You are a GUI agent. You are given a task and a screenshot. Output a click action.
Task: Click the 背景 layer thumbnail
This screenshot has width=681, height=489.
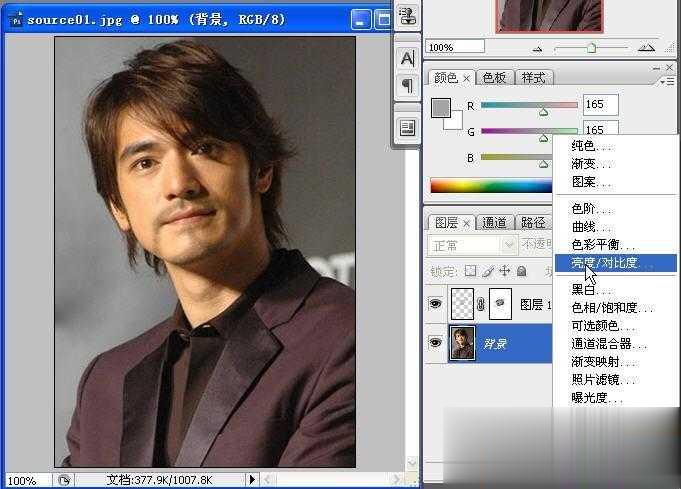[x=462, y=343]
